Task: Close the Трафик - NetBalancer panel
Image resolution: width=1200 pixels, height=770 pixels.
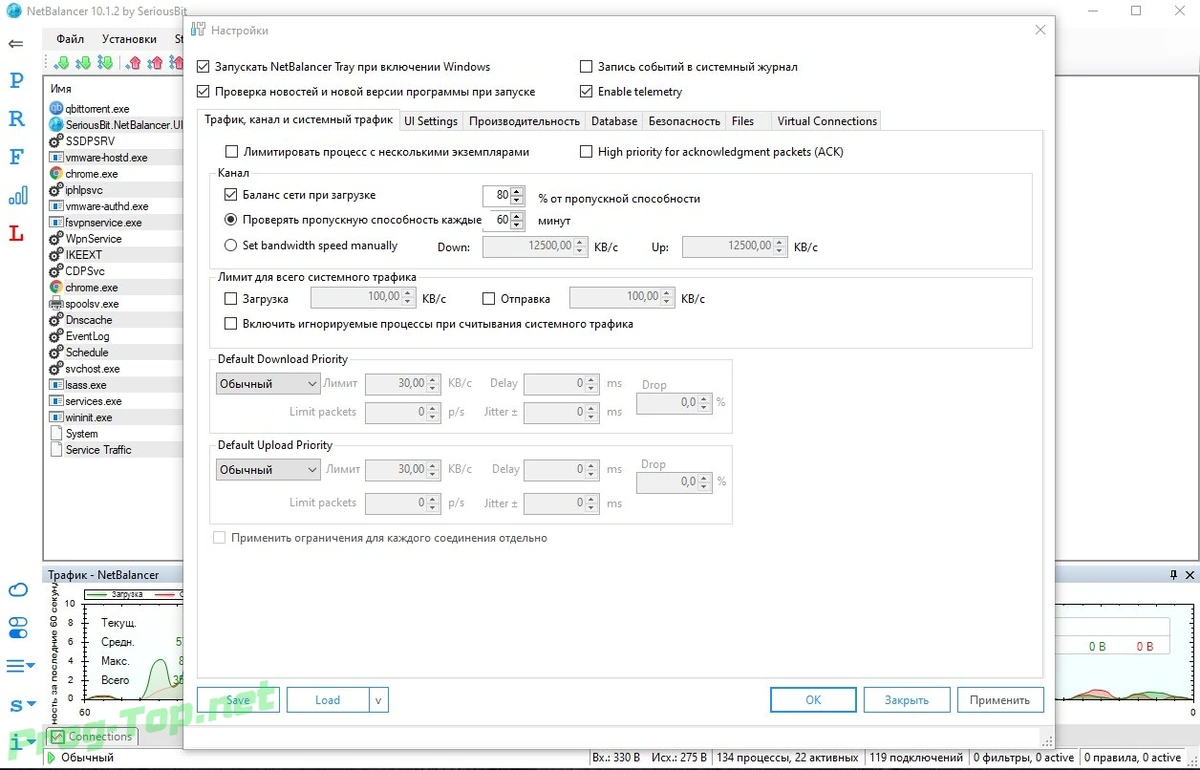Action: point(1189,575)
